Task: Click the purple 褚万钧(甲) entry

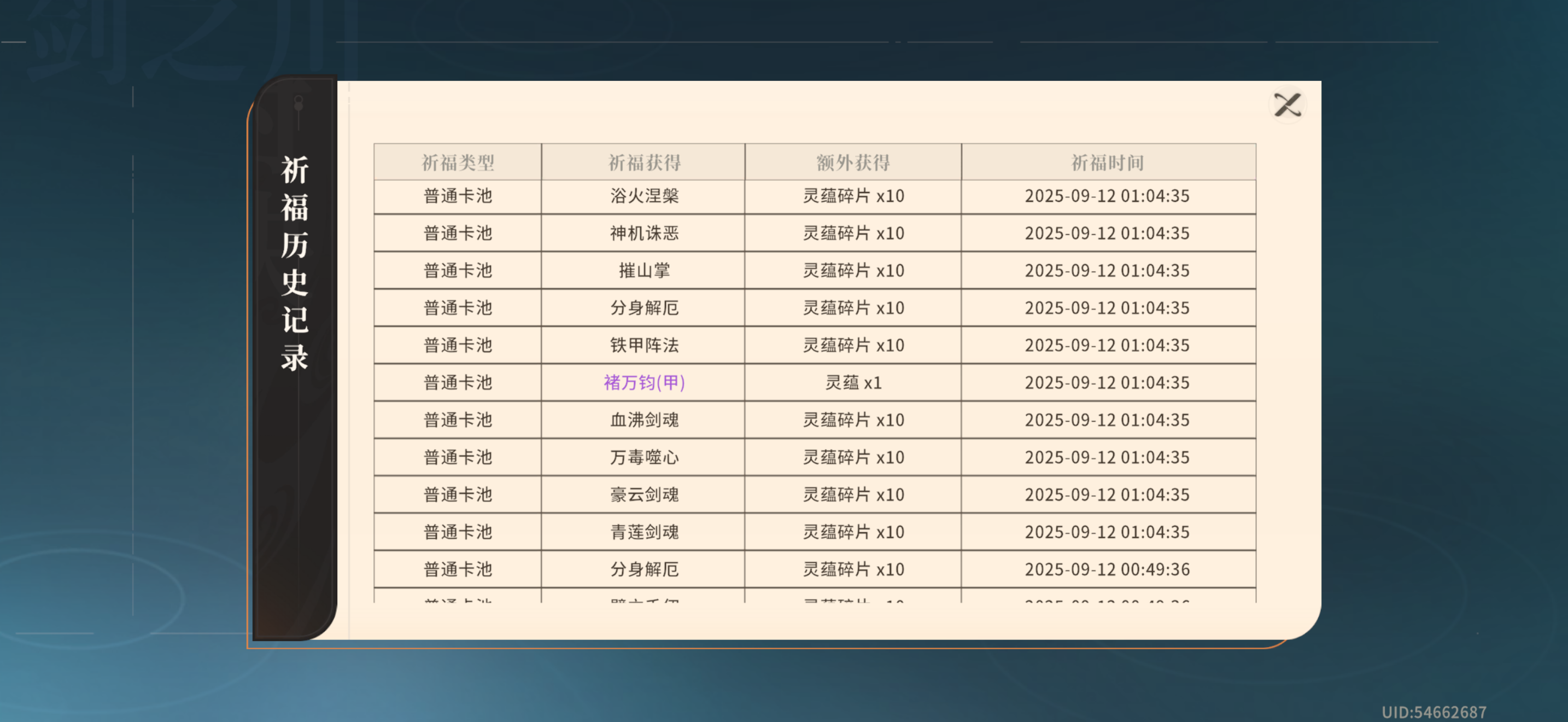Action: point(644,382)
